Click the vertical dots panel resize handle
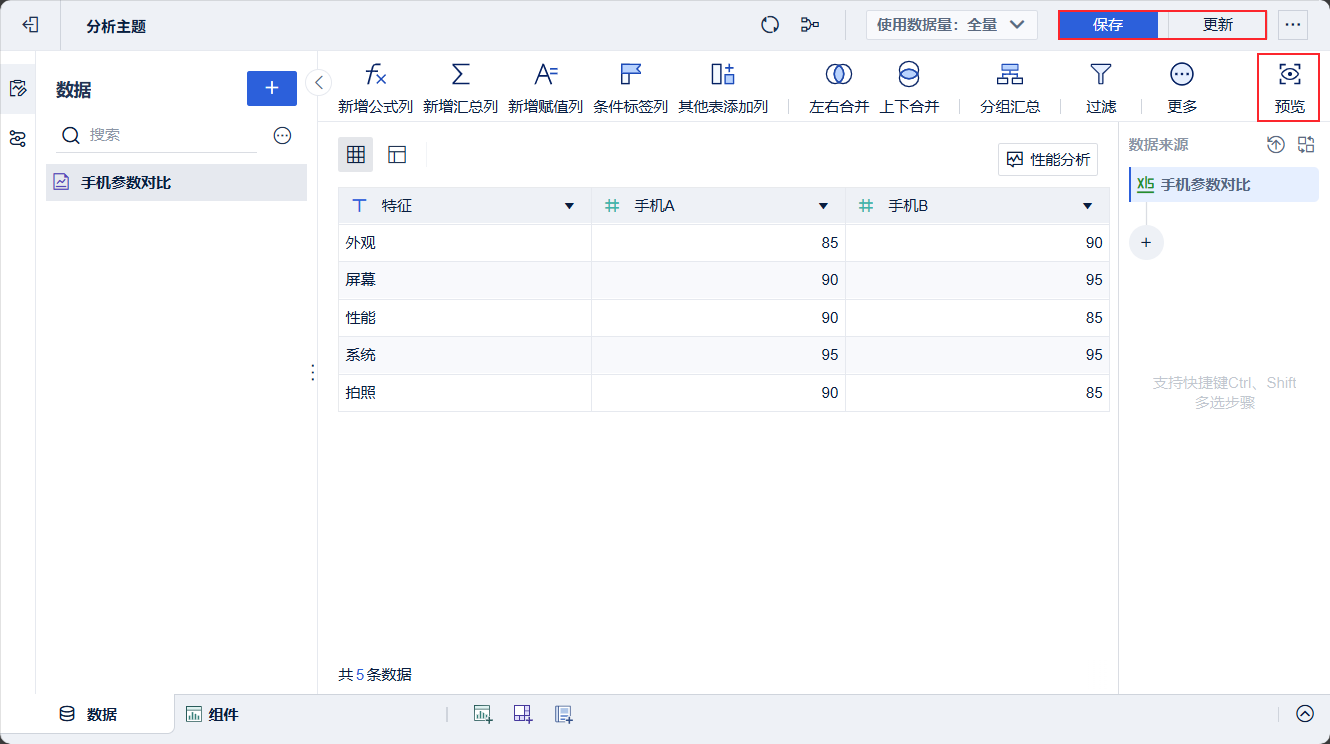 point(313,372)
